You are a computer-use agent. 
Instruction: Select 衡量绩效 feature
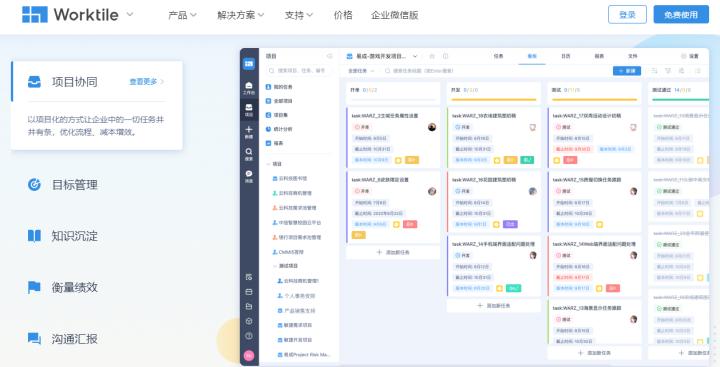click(62, 288)
